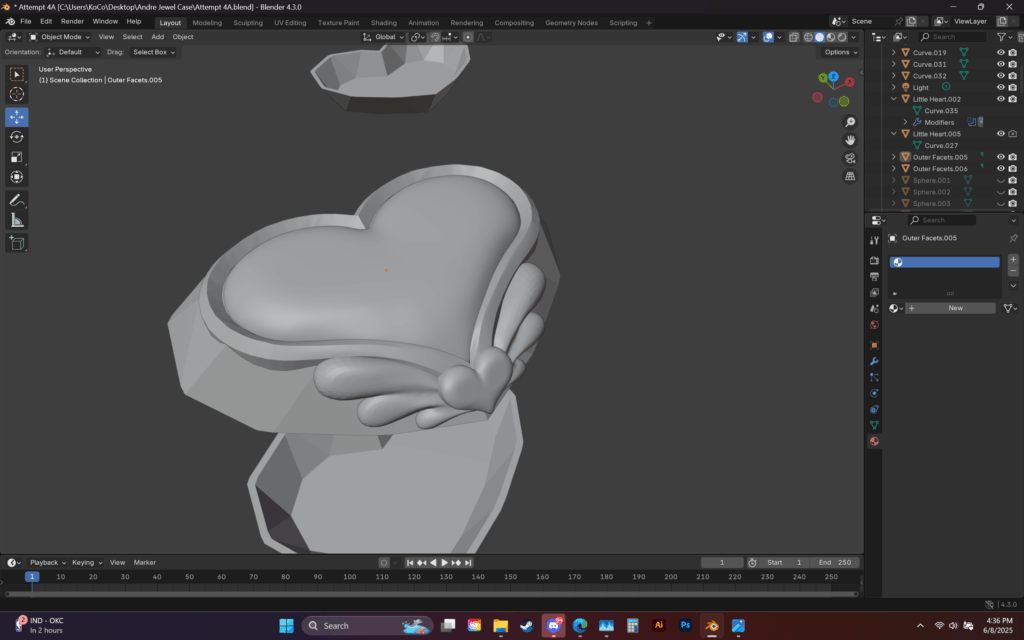Play the animation in timeline
This screenshot has width=1024, height=640.
coord(444,563)
